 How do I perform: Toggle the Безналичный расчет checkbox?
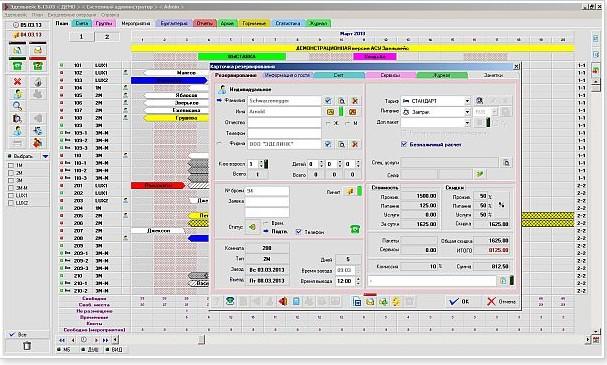point(404,144)
